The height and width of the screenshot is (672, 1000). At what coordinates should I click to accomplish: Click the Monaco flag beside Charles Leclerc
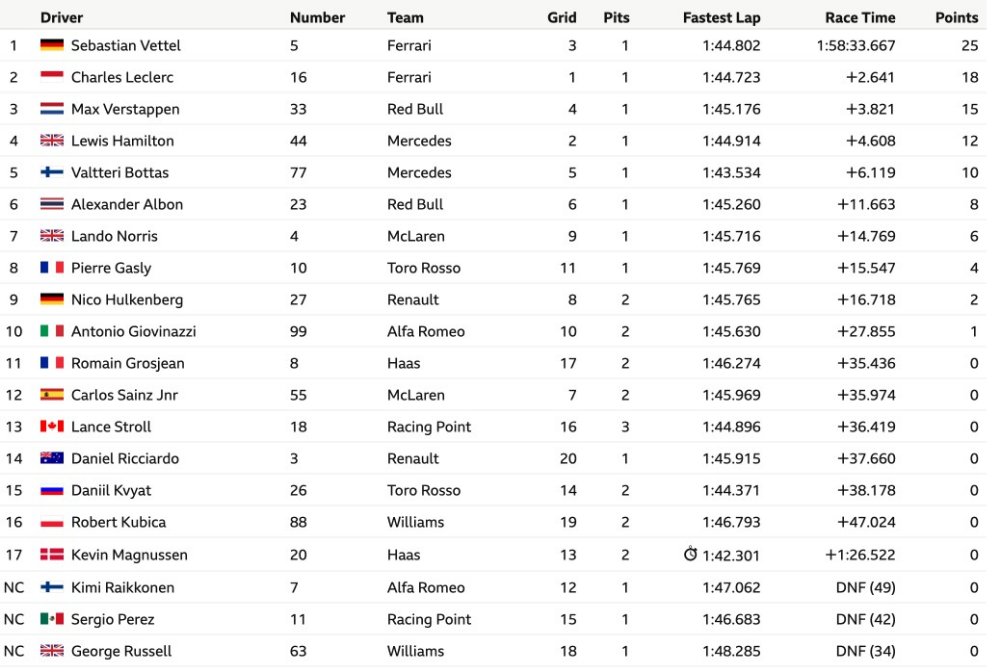(x=52, y=77)
